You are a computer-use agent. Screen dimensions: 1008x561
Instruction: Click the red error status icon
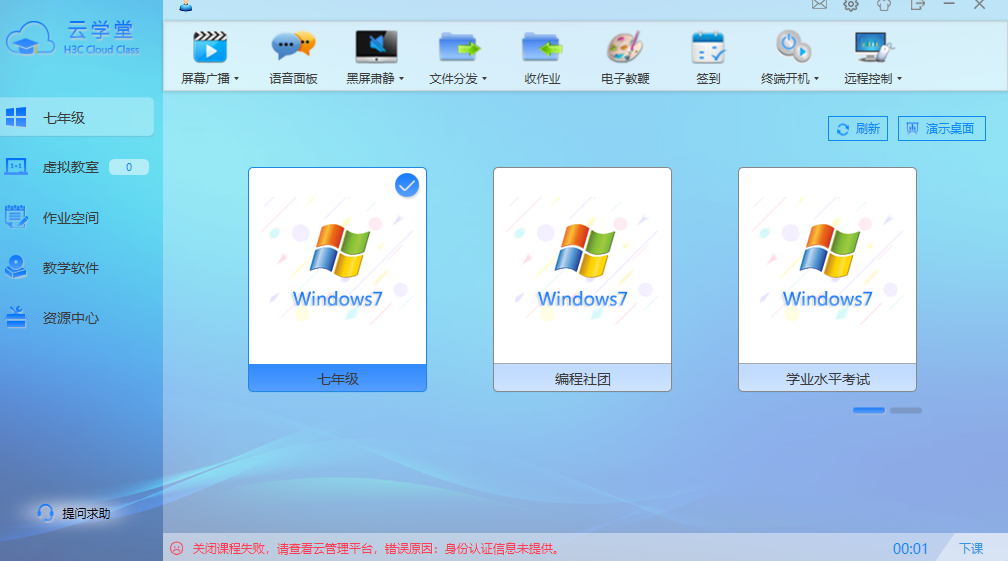click(177, 548)
